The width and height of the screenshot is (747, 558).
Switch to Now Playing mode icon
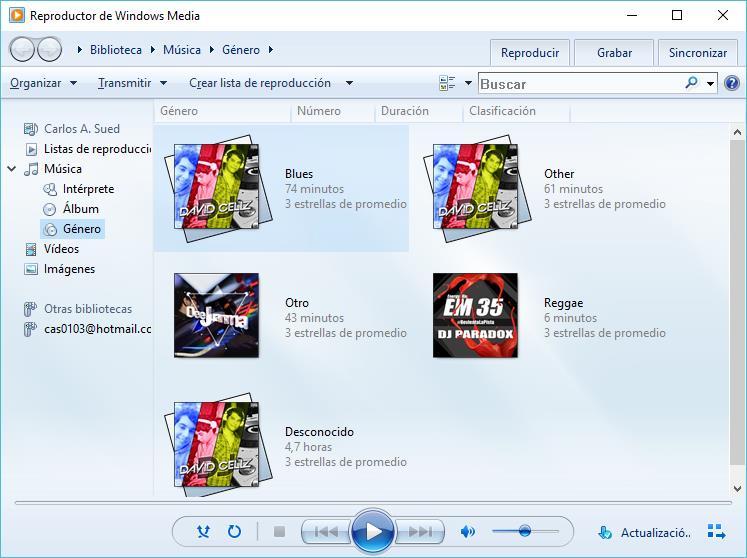717,532
